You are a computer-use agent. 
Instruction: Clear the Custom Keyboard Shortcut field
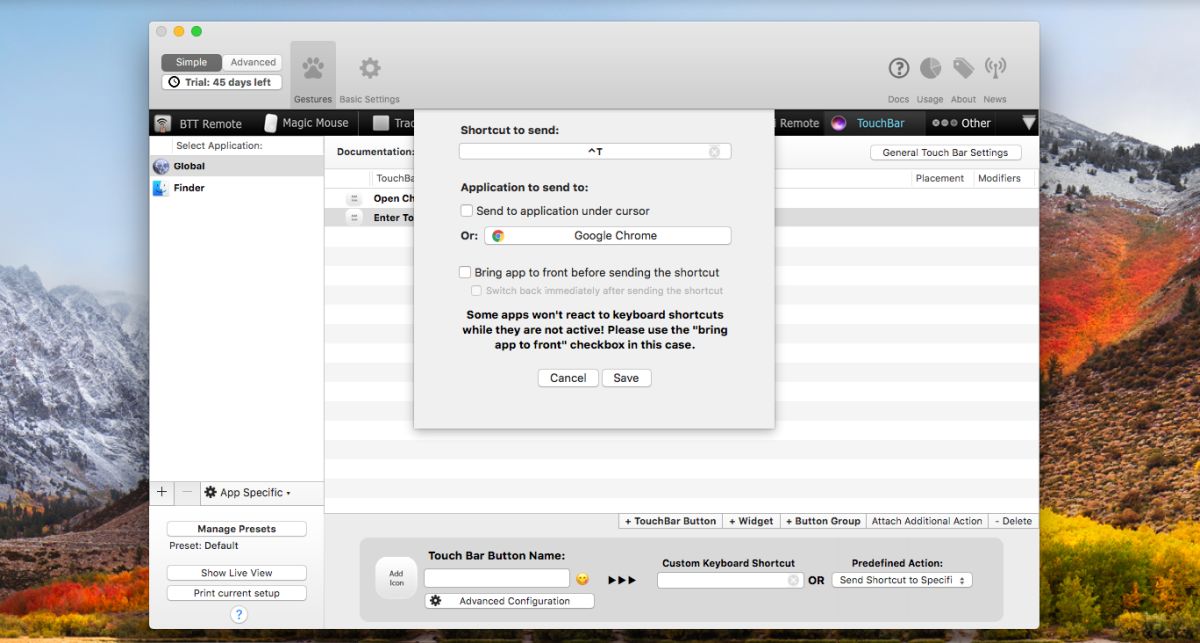[x=794, y=580]
